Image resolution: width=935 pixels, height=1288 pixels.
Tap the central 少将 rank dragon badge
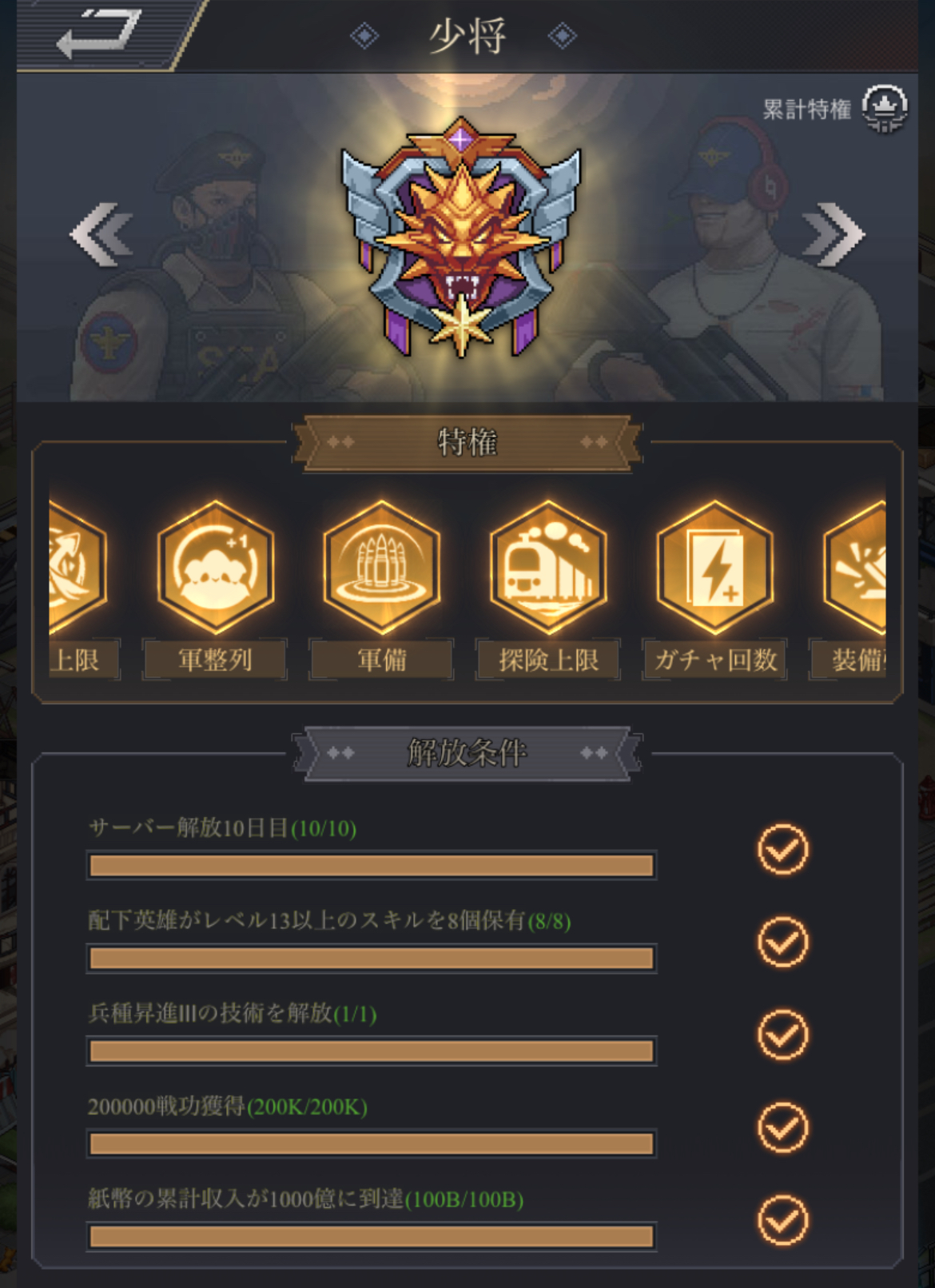(461, 237)
